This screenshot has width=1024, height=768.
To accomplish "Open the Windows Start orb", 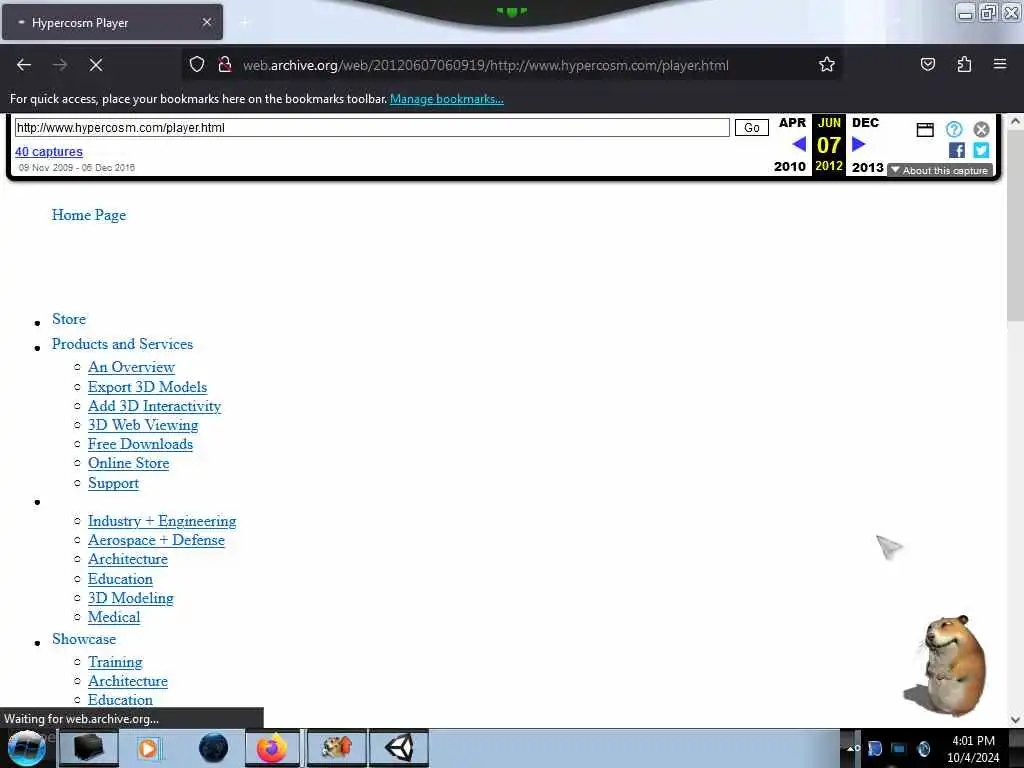I will coord(27,748).
